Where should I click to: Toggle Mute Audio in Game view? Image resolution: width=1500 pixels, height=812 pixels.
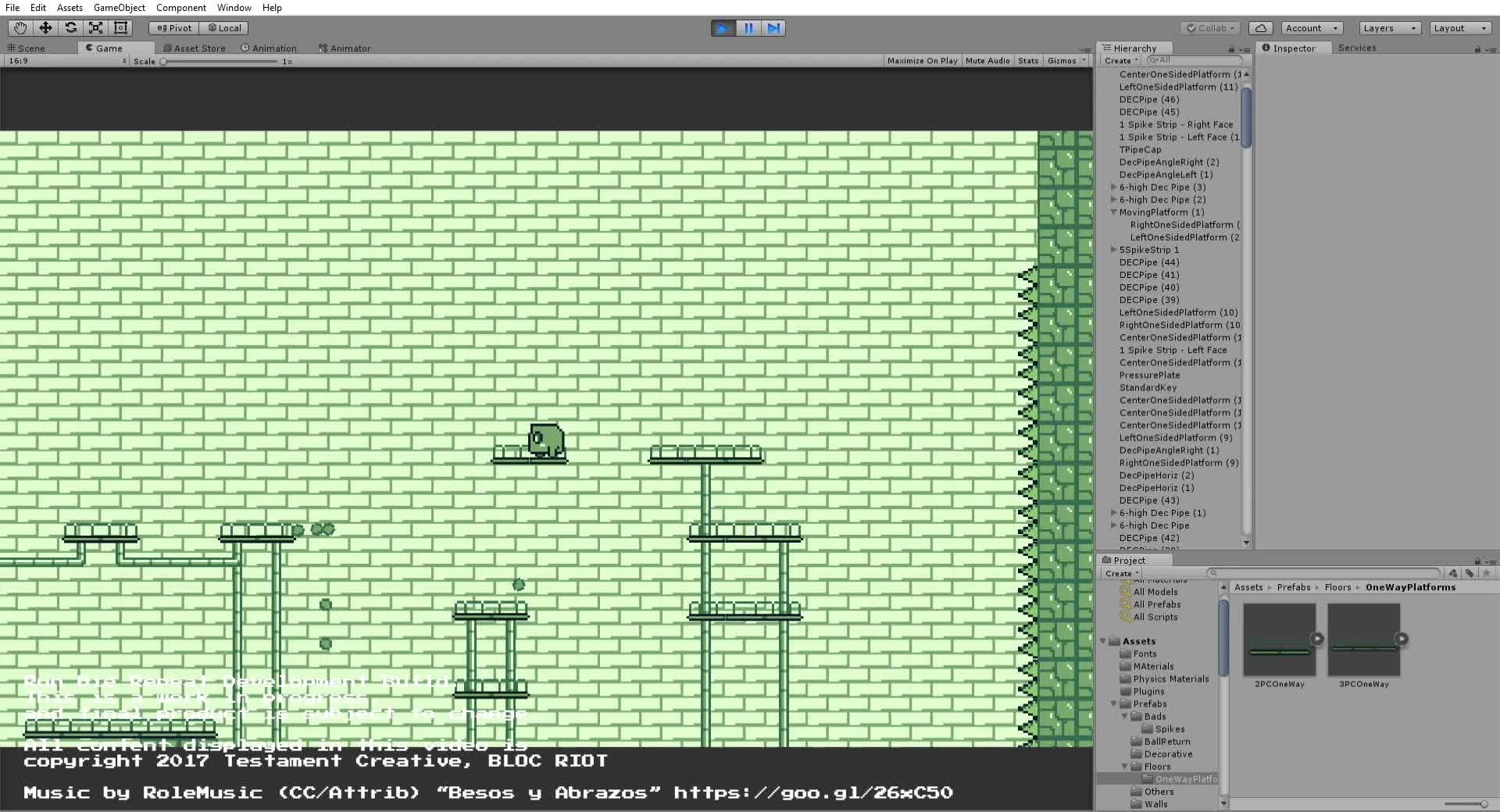[x=987, y=61]
